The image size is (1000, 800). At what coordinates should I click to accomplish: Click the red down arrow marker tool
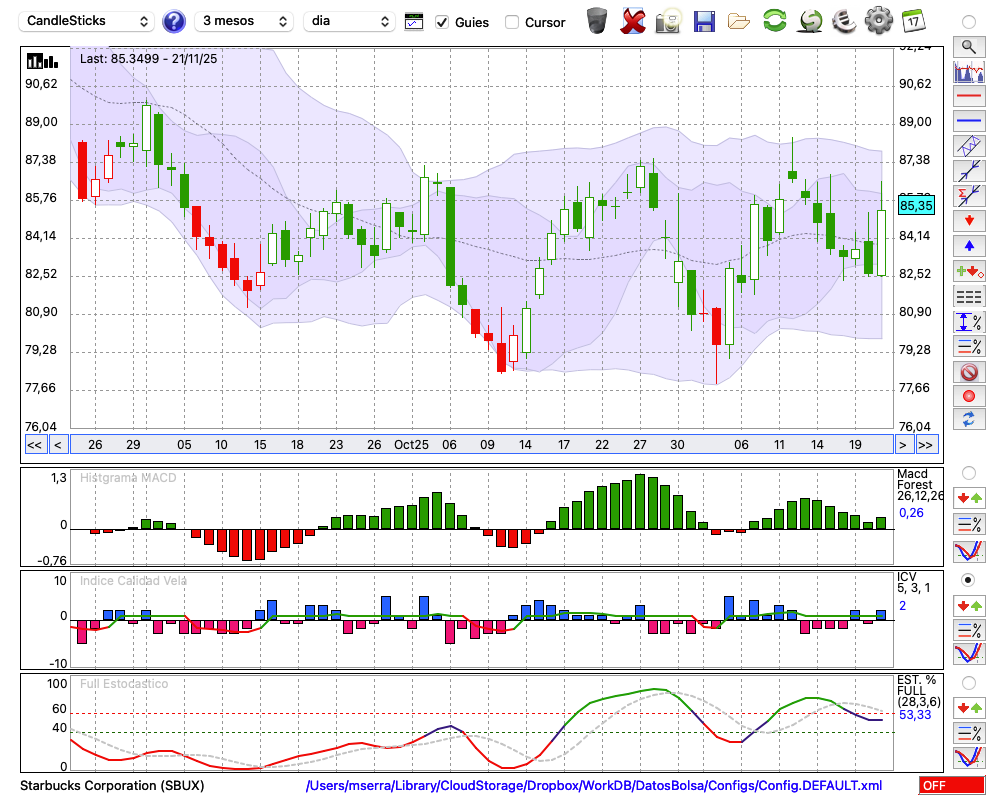968,220
